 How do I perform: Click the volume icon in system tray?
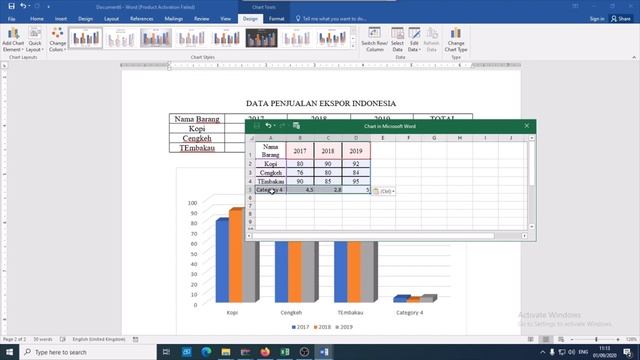click(572, 352)
